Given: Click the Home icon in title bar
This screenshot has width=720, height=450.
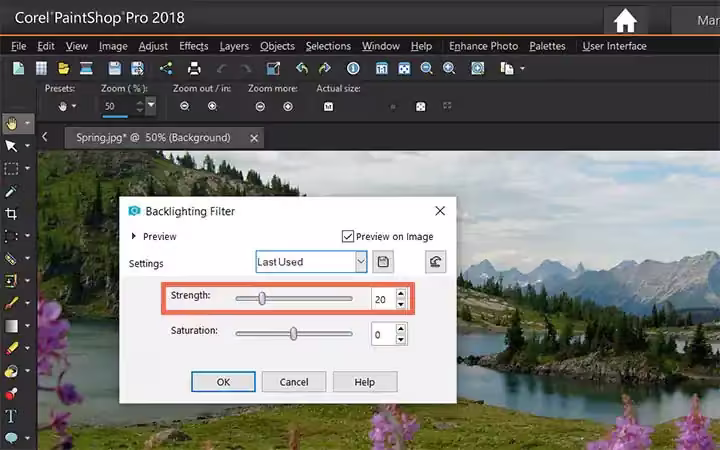Looking at the screenshot, I should pos(625,20).
